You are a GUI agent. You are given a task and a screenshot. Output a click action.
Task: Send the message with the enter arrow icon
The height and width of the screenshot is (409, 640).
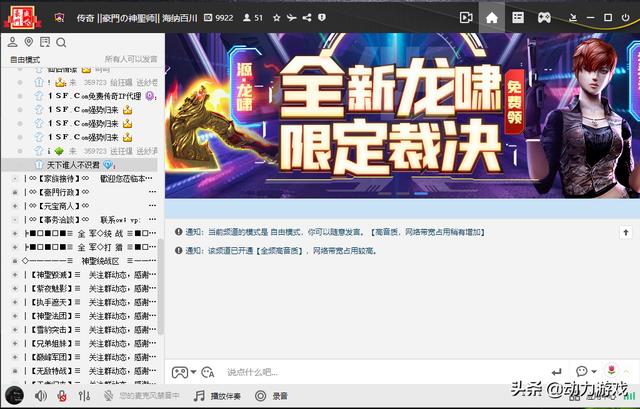click(x=556, y=372)
